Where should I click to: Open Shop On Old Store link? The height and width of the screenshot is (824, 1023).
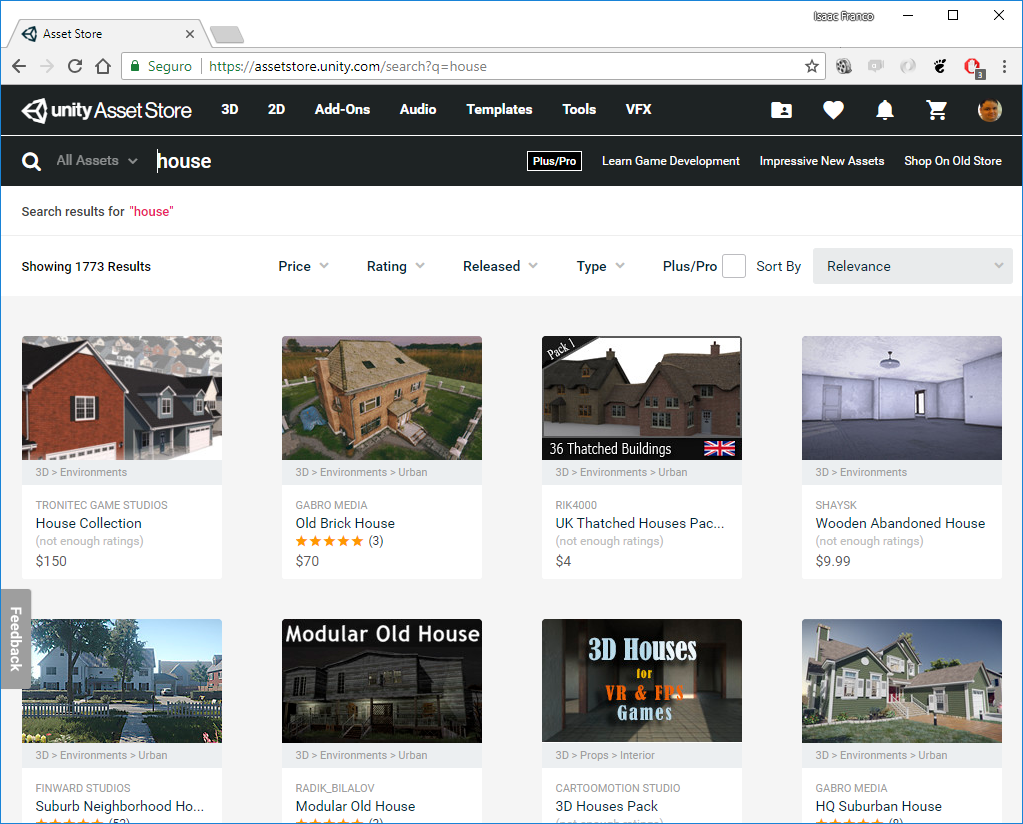(953, 161)
